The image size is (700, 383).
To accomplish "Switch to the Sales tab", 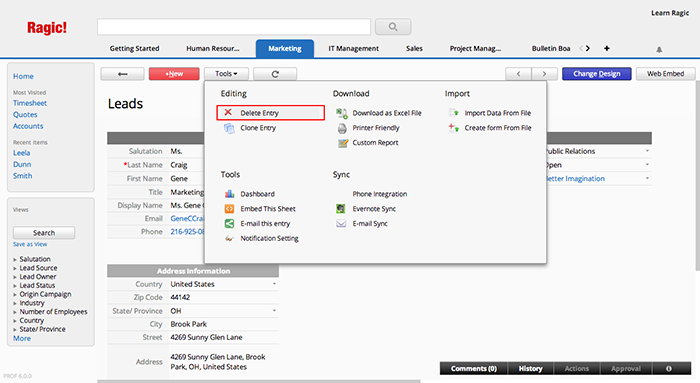I will (x=414, y=48).
